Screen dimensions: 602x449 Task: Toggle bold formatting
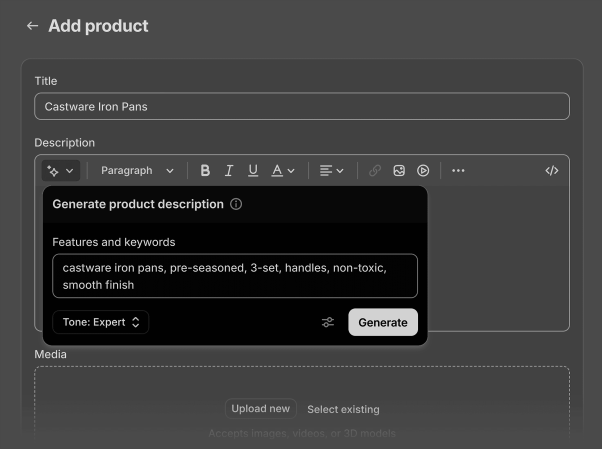(x=205, y=171)
